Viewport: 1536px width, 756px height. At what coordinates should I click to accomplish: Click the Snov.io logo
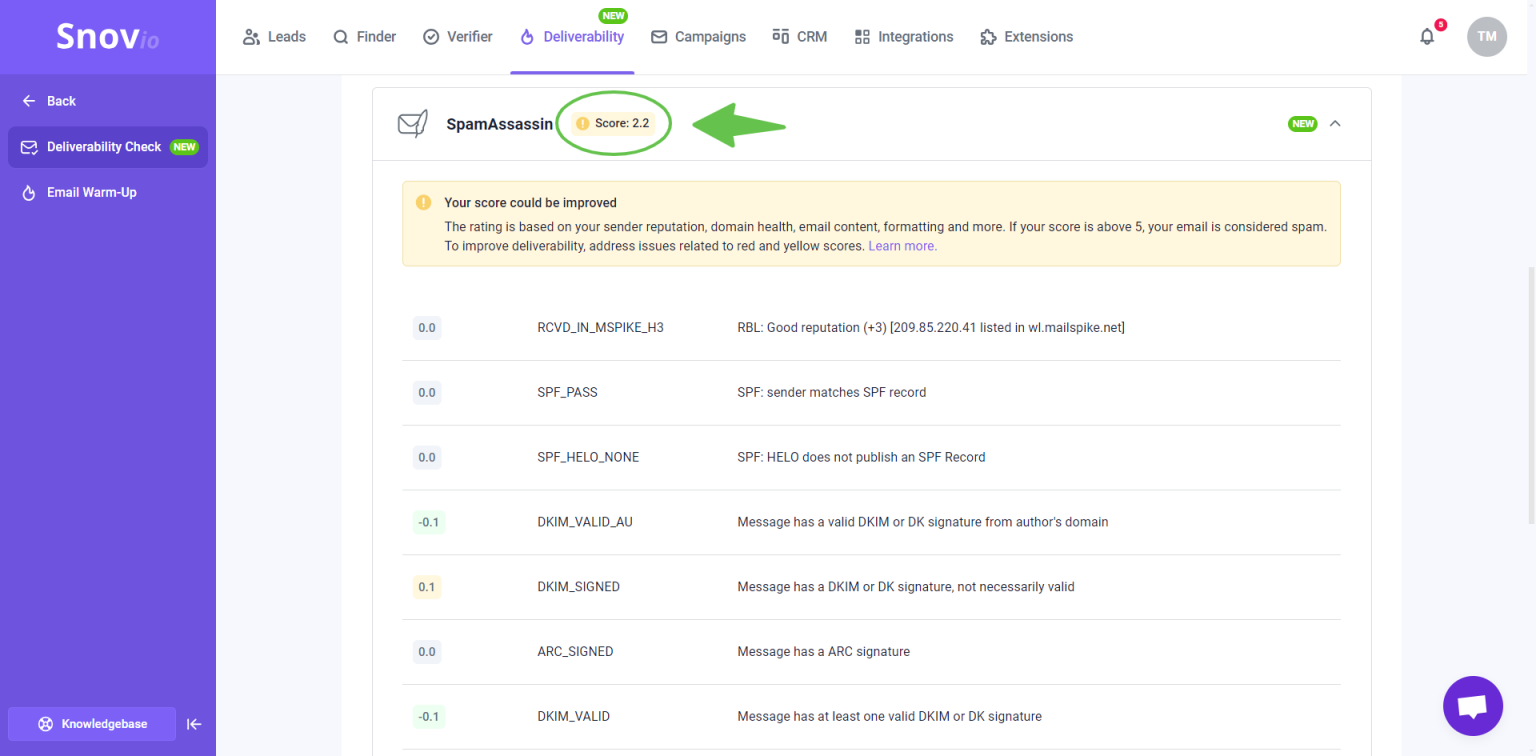107,37
